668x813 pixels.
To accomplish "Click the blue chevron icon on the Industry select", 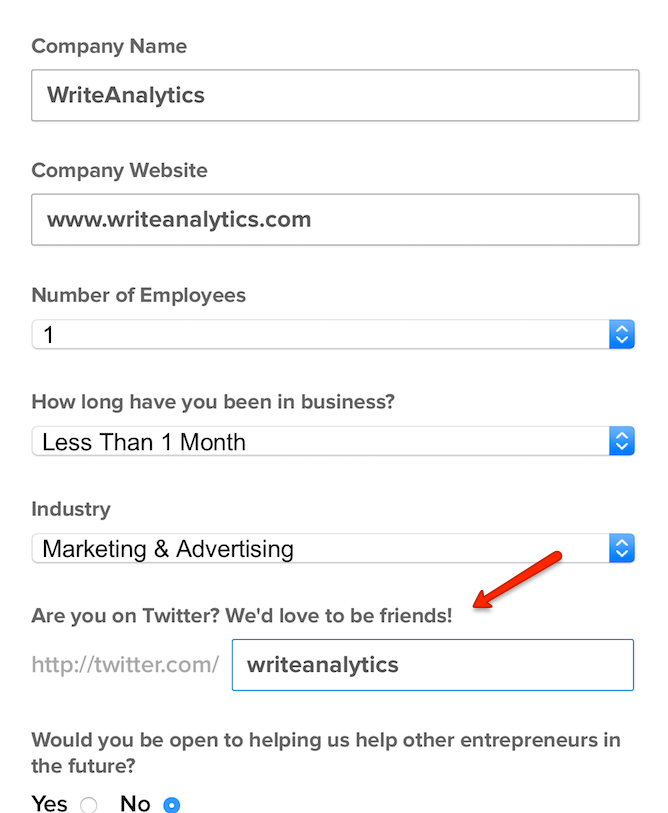I will (621, 548).
